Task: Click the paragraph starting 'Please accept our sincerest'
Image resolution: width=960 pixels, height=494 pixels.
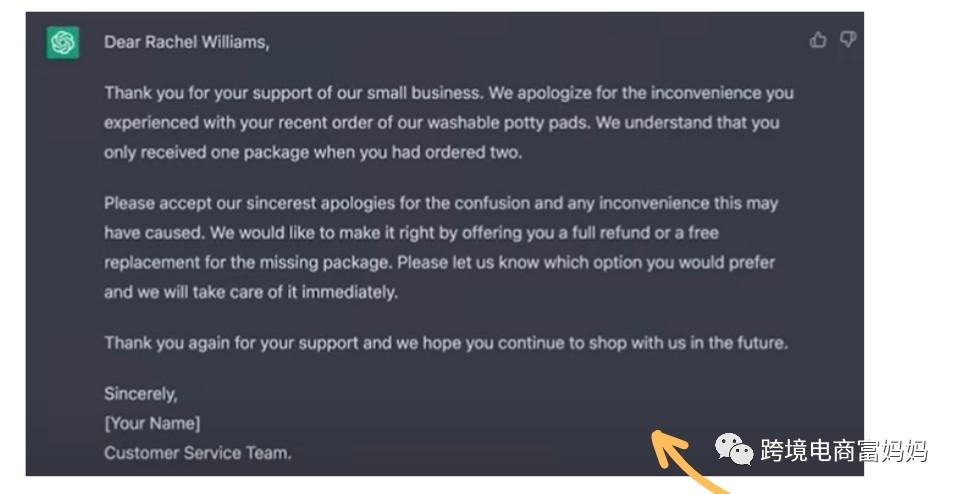Action: coord(441,247)
